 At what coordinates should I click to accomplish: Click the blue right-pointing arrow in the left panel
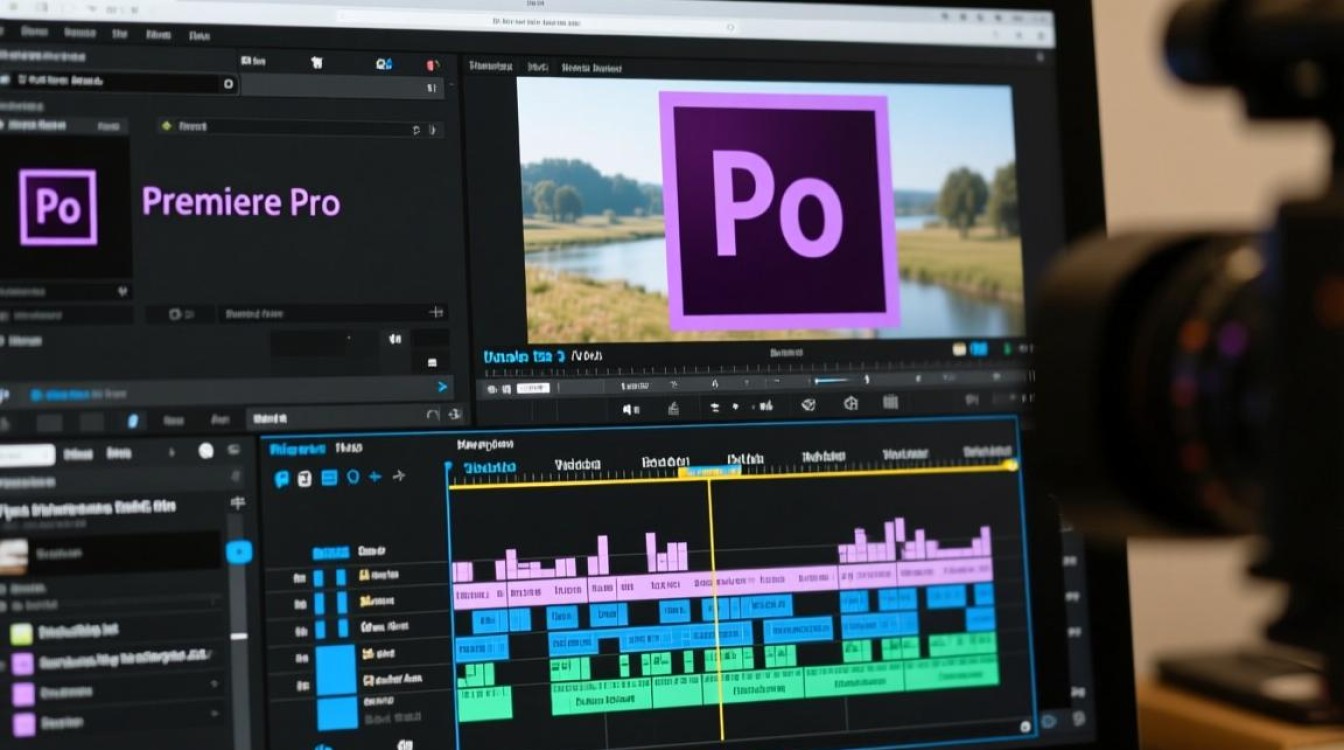[x=442, y=387]
